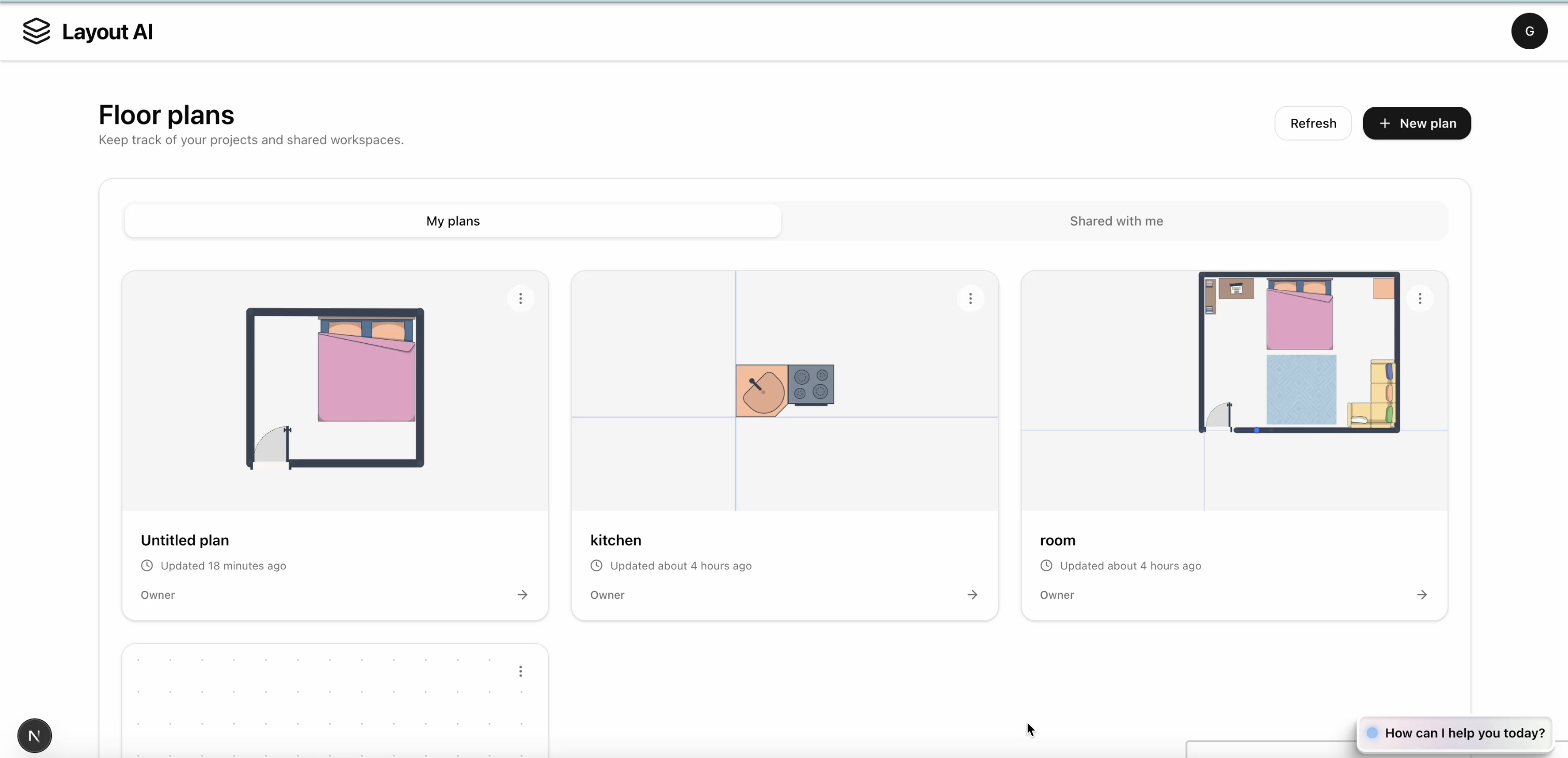The width and height of the screenshot is (1568, 758).
Task: Switch to the Shared with me tab
Action: click(x=1116, y=221)
